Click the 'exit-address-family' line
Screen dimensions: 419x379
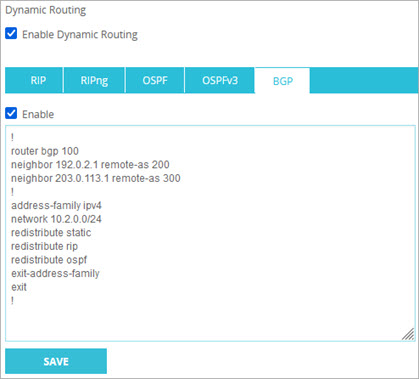pos(55,274)
